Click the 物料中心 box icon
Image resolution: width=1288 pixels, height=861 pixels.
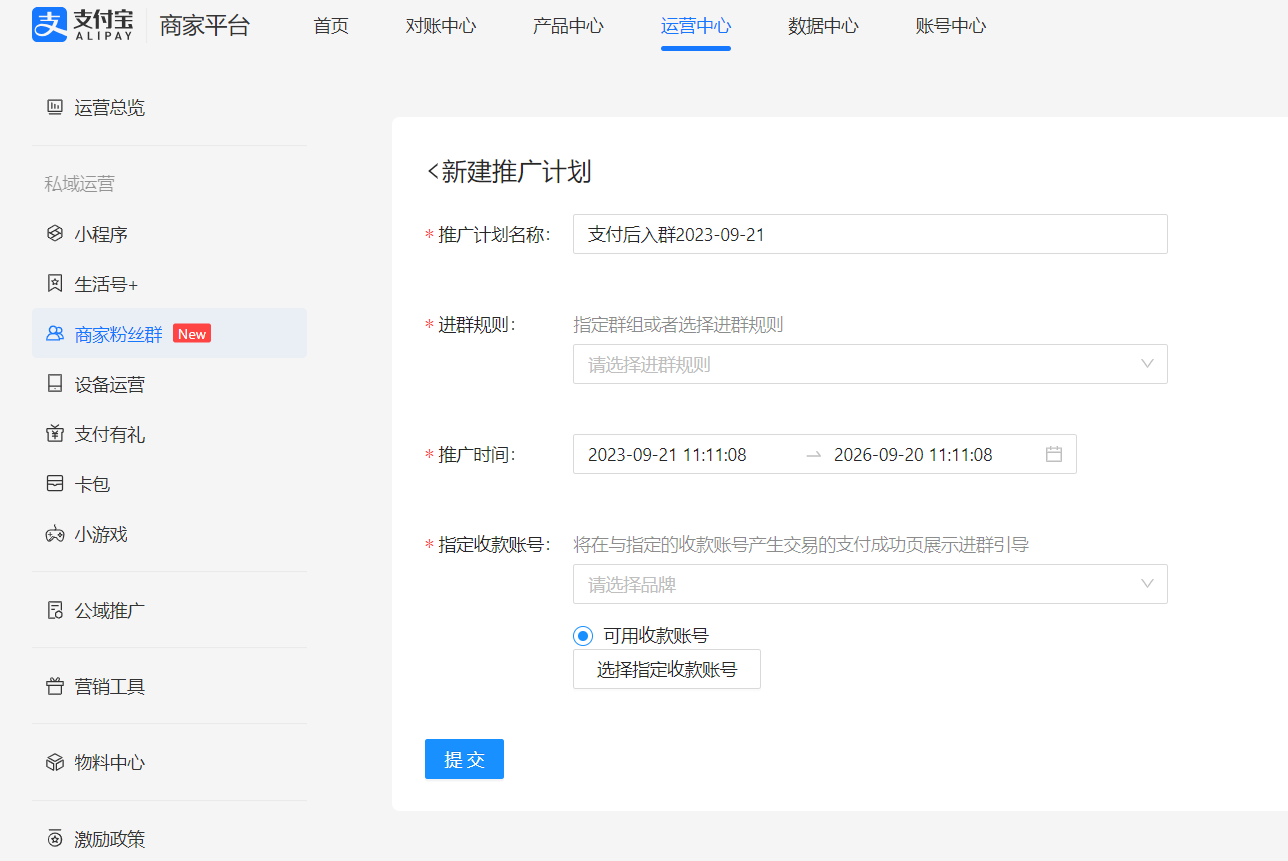click(x=55, y=762)
